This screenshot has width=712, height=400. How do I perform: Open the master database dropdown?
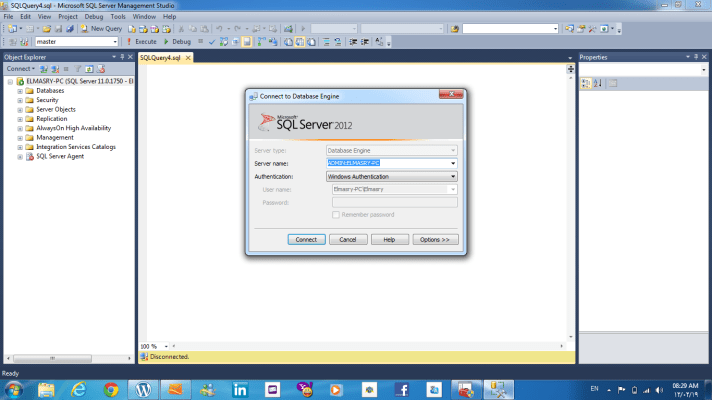[114, 42]
